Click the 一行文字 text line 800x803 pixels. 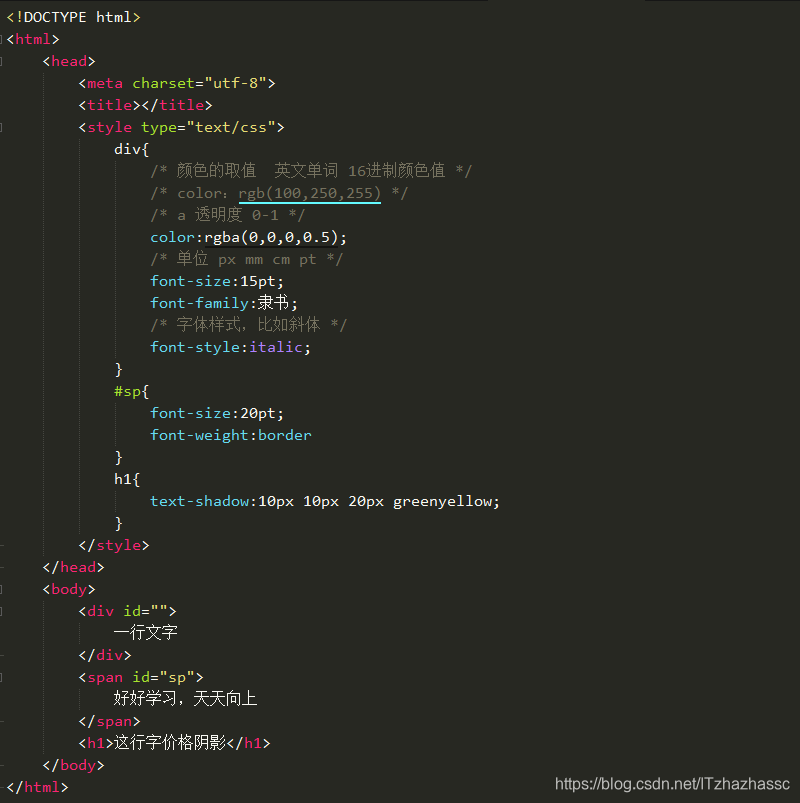pos(146,633)
